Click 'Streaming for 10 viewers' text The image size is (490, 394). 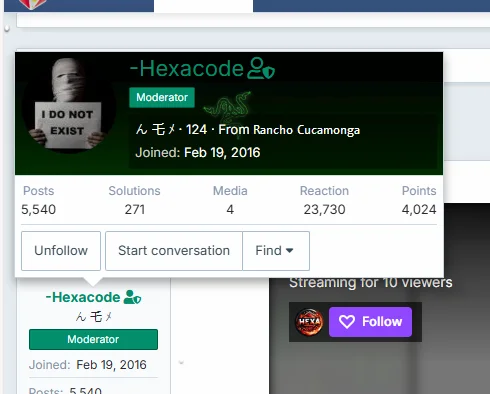(x=371, y=282)
